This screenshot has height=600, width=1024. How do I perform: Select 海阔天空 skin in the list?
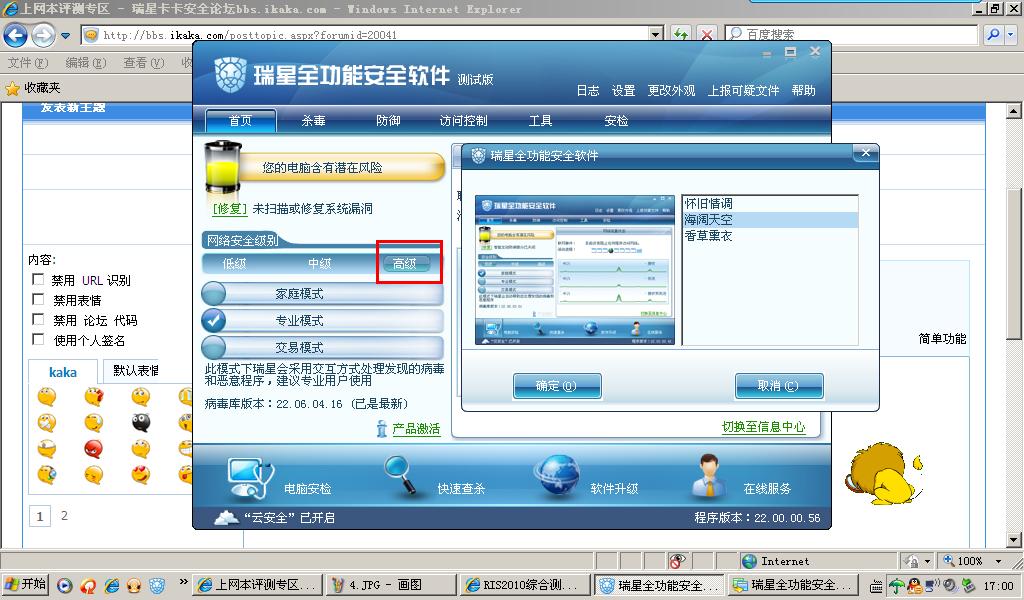769,220
